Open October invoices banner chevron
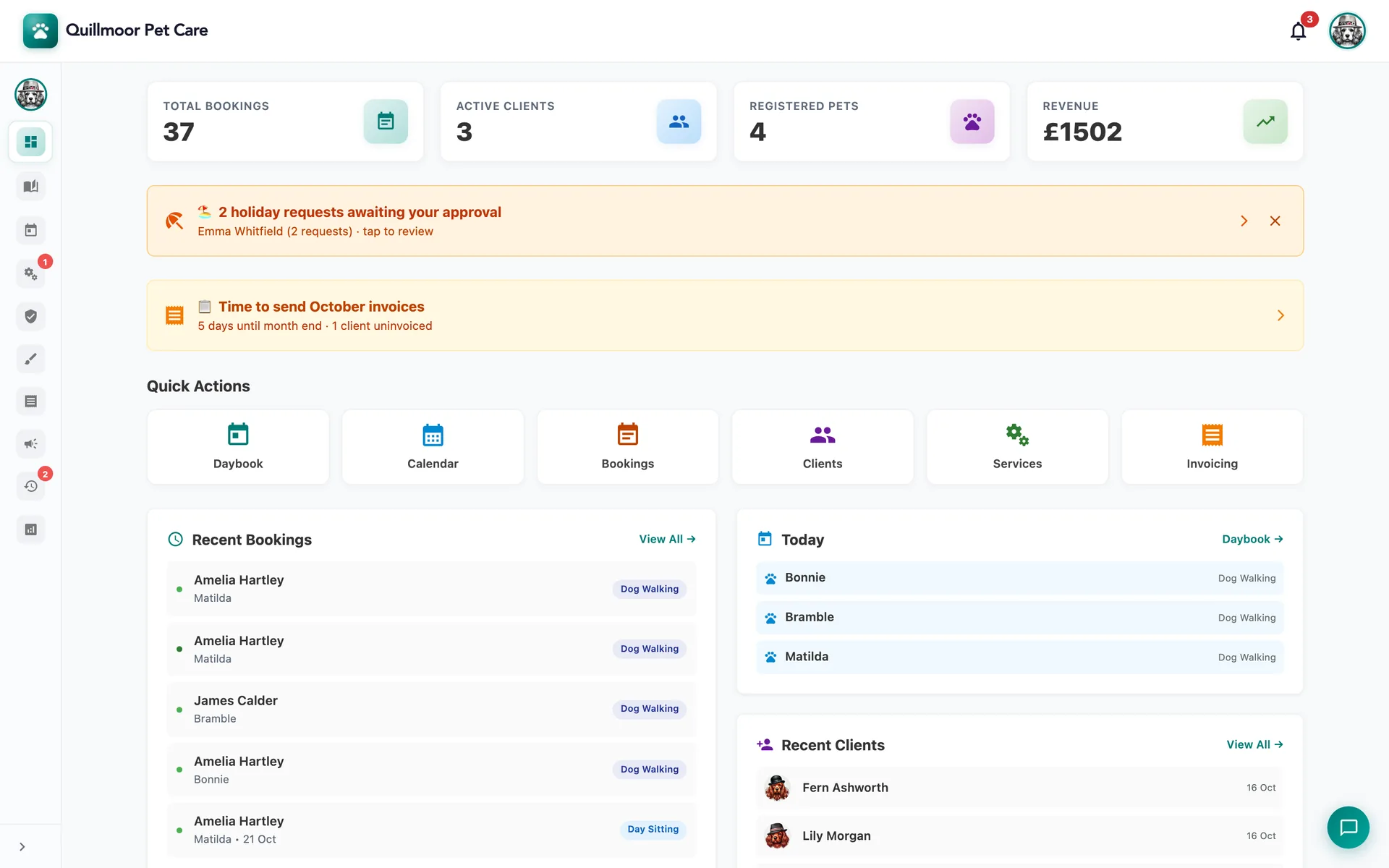The image size is (1389, 868). click(1280, 315)
